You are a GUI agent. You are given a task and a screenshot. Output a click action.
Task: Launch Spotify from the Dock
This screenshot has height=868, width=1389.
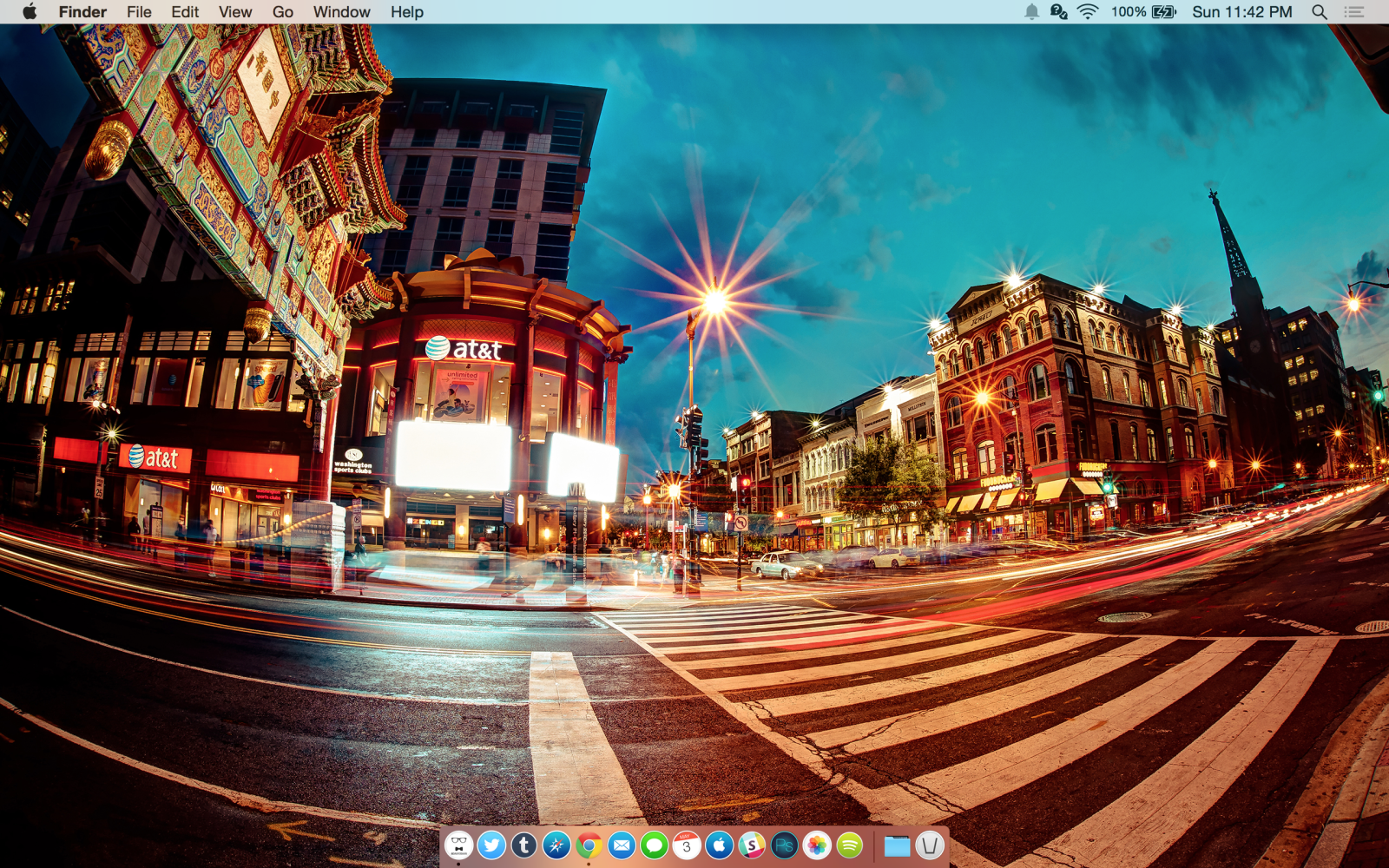pos(850,845)
